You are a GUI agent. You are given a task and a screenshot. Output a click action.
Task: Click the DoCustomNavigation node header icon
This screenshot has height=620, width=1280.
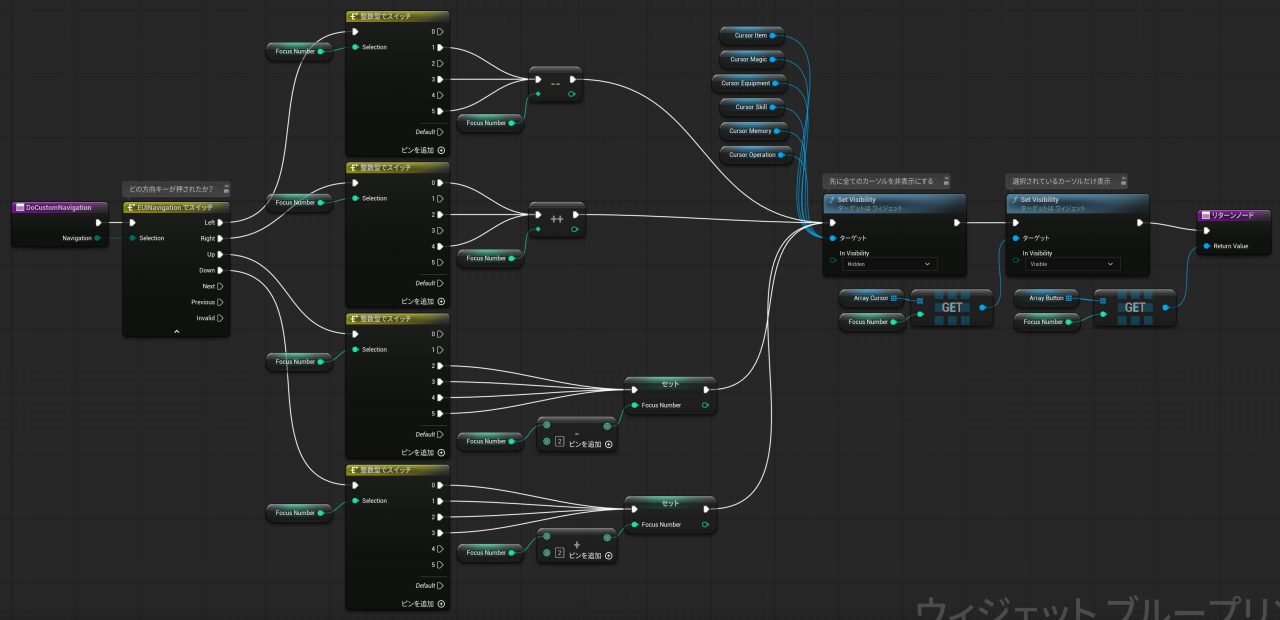pyautogui.click(x=20, y=207)
